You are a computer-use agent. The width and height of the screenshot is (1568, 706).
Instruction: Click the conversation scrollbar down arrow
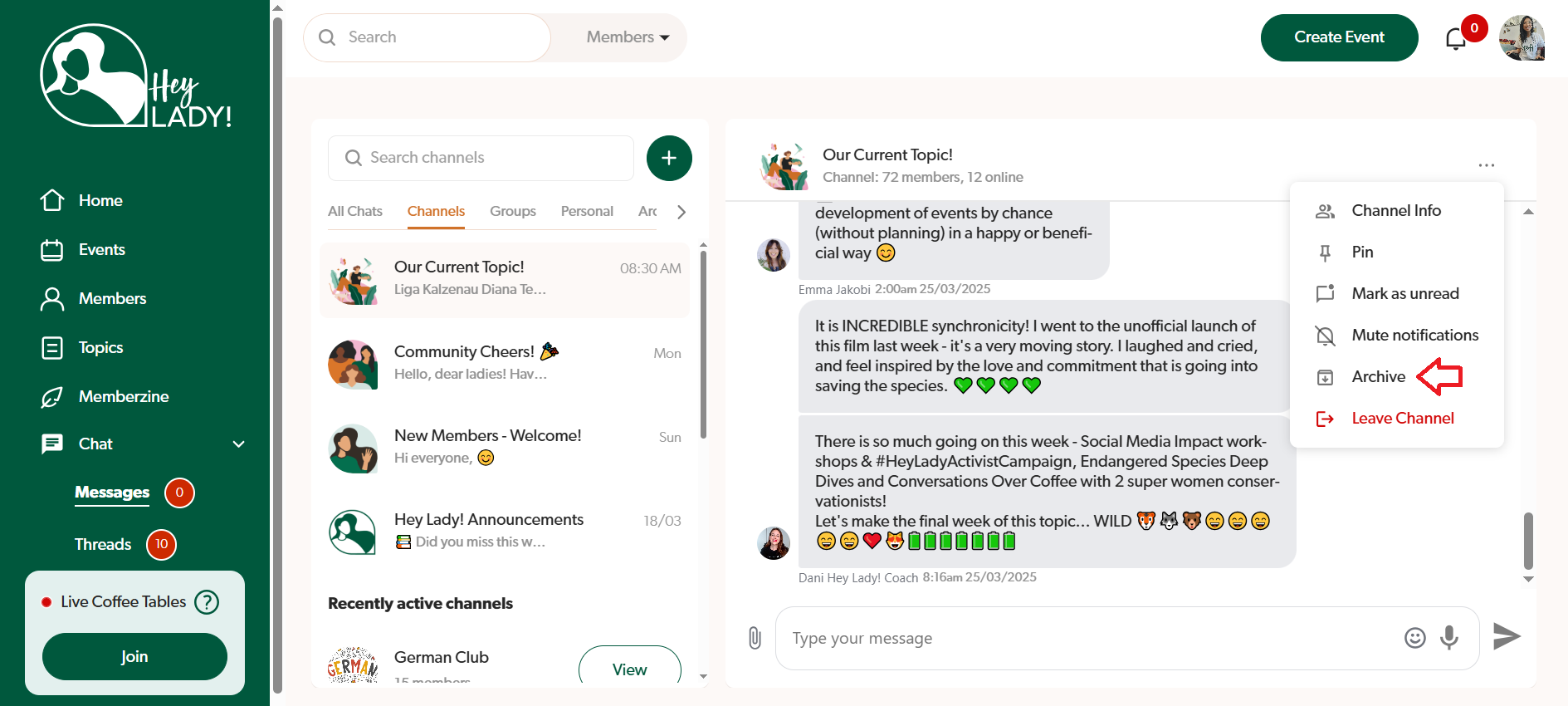coord(1528,580)
